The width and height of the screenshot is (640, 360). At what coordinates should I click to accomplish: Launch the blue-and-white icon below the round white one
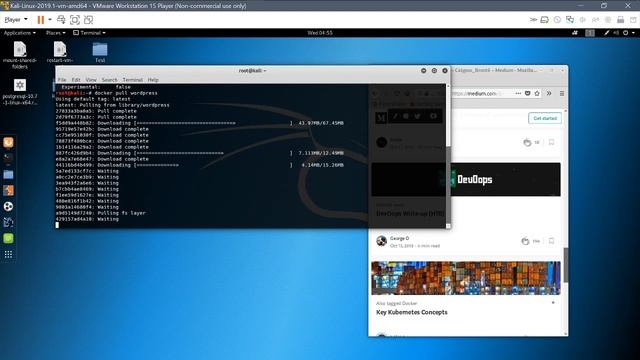coord(8,222)
